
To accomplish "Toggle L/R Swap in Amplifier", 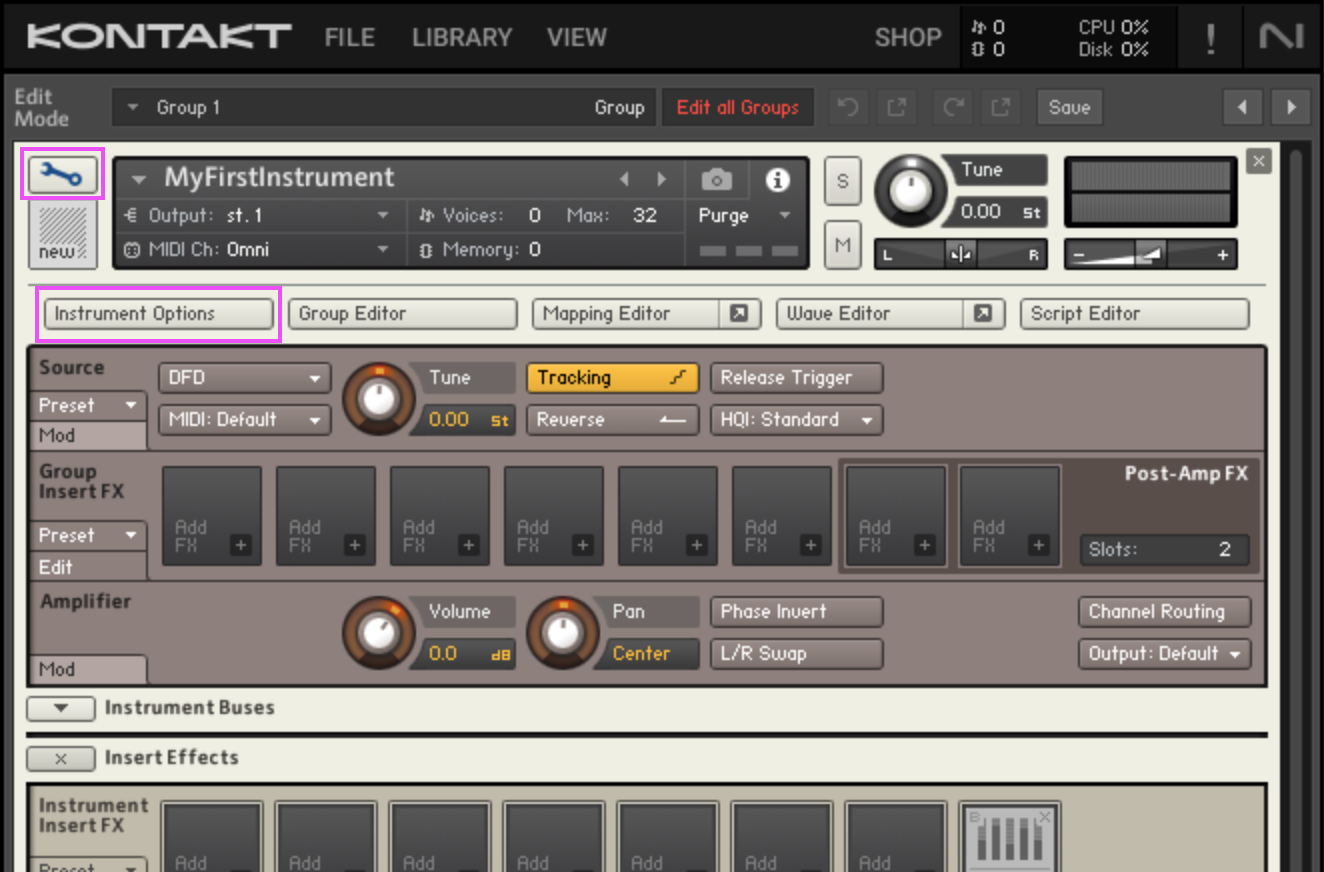I will [796, 654].
